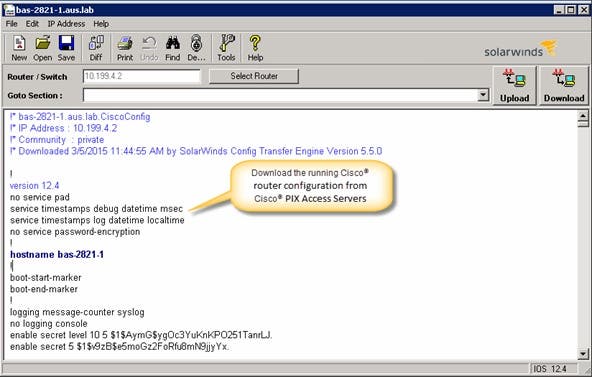
Task: Click the scrollbar up arrow in config pane
Action: pos(583,116)
